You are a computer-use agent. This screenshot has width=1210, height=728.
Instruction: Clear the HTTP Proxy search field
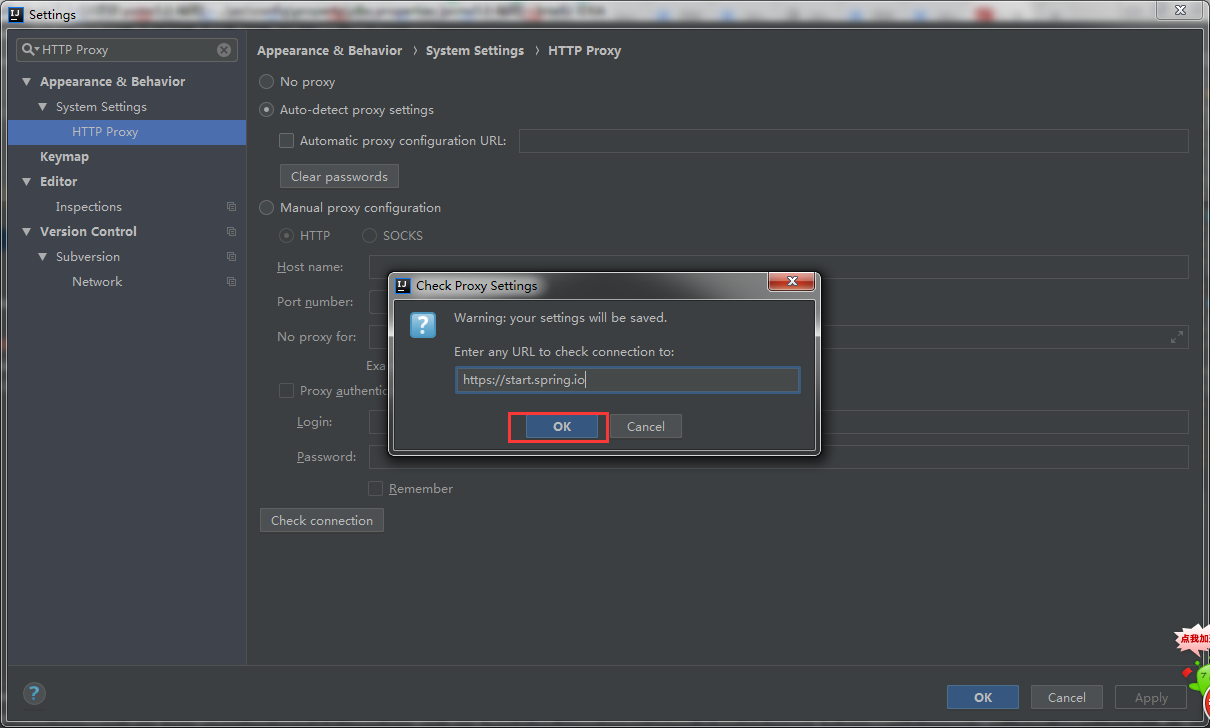coord(224,50)
